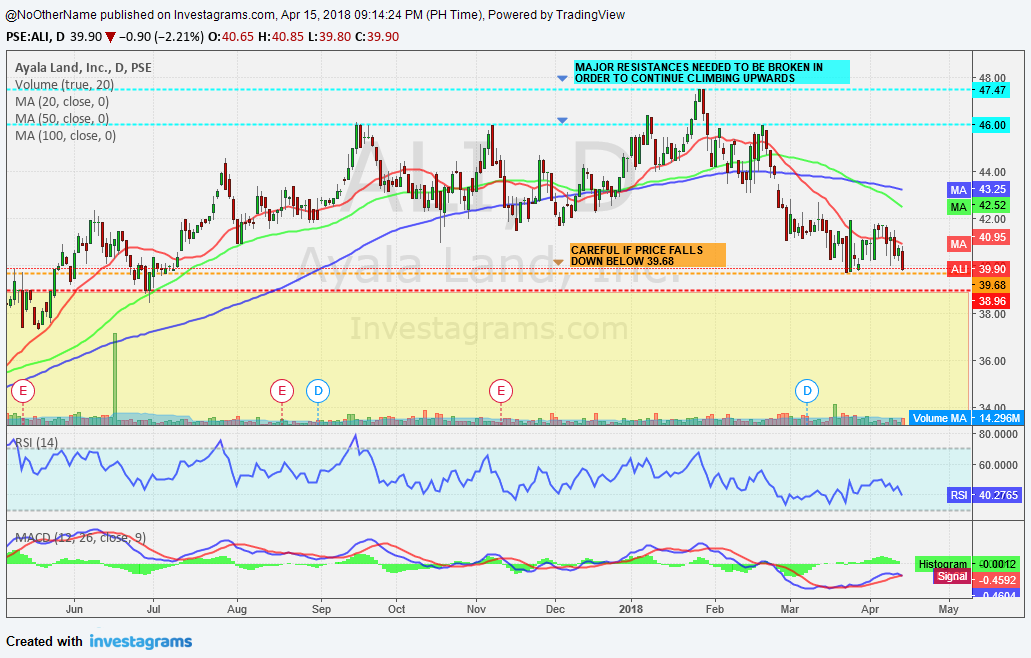Screen dimensions: 1031x658
Task: Select the MA (100, close, 0) legend
Action: (x=65, y=136)
